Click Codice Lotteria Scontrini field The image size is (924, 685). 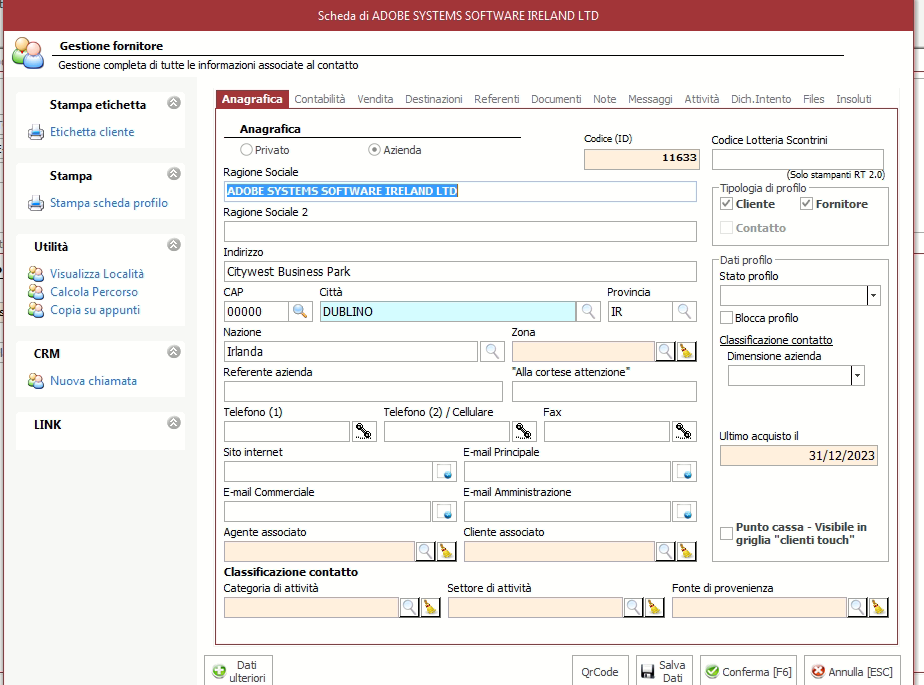pyautogui.click(x=798, y=159)
